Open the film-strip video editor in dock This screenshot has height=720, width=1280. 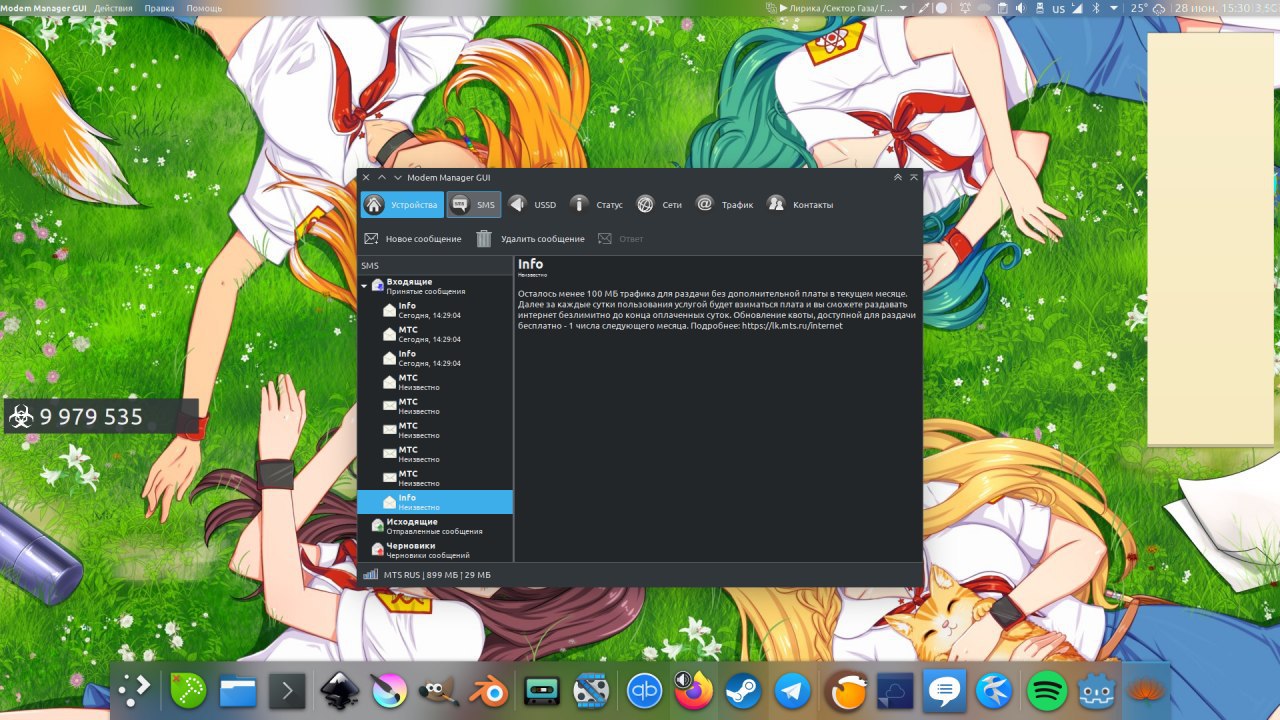pyautogui.click(x=591, y=691)
